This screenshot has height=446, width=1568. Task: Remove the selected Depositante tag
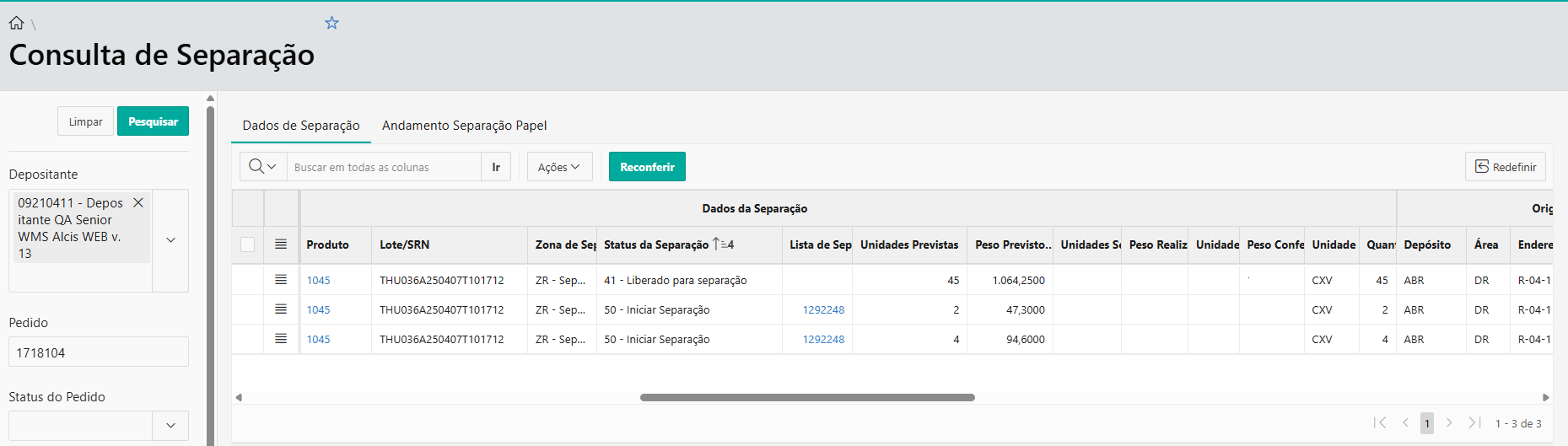pos(138,202)
